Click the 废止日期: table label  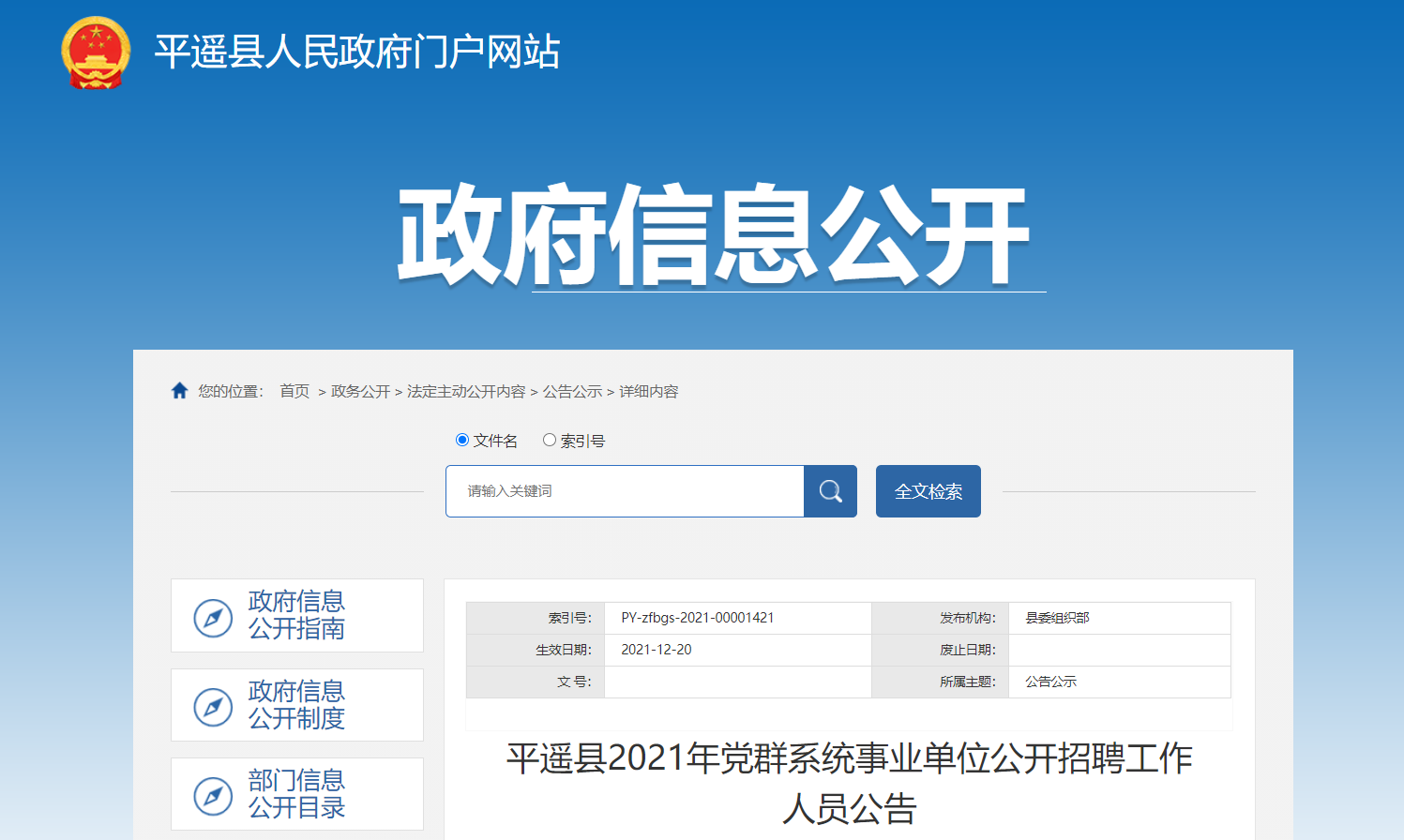click(968, 650)
